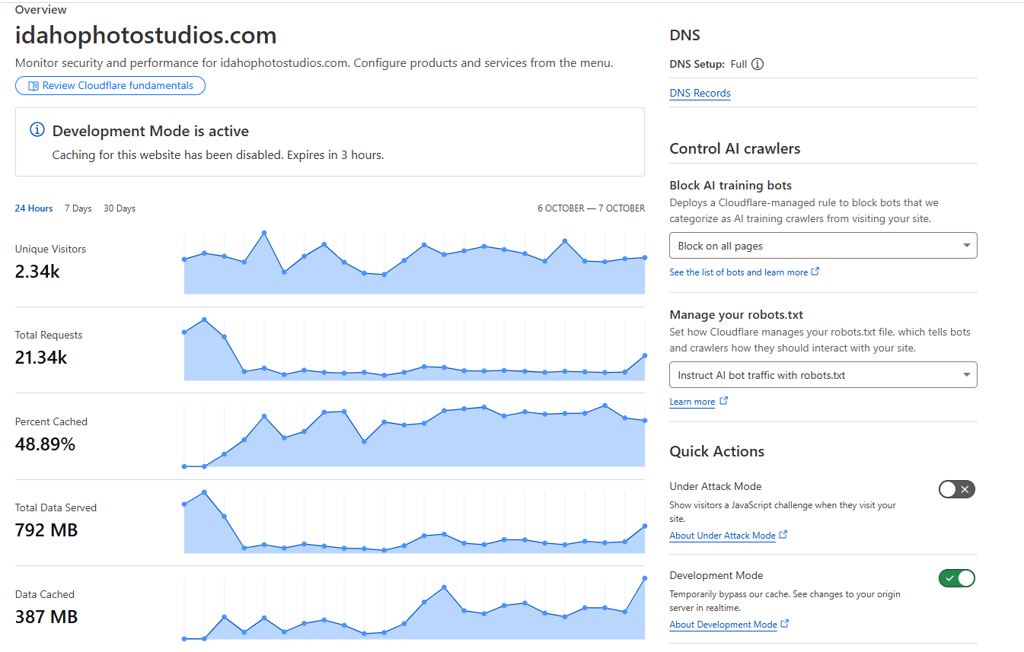The width and height of the screenshot is (1024, 652).
Task: Click Caching has been disabled expiry notice
Action: (x=218, y=155)
